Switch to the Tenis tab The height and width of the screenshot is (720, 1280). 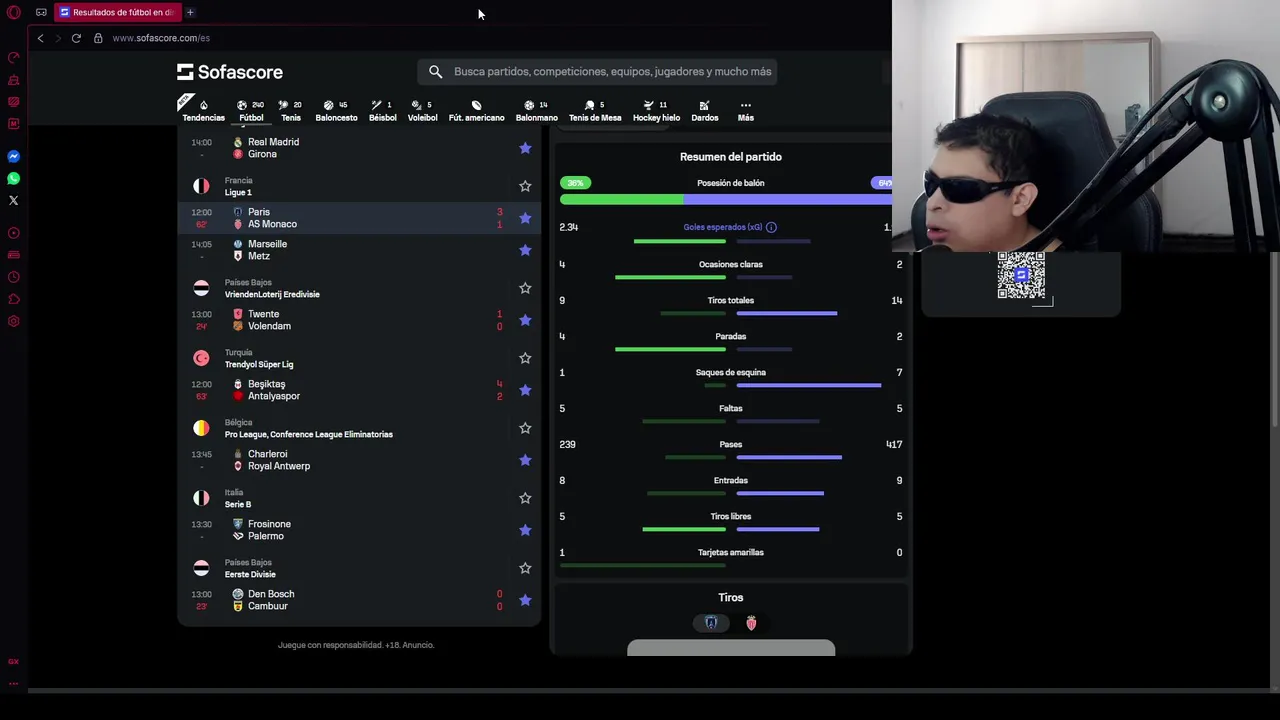tap(291, 110)
